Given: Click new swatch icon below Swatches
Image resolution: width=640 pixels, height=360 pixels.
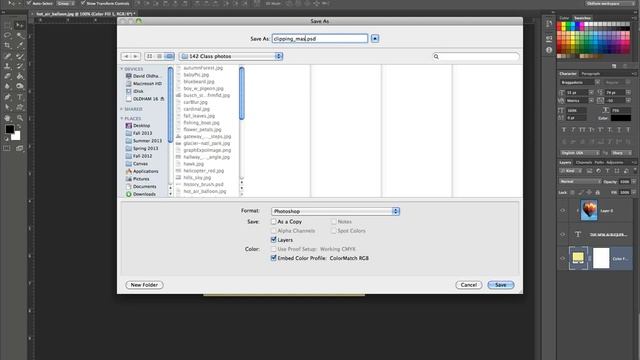Looking at the screenshot, I should tap(614, 66).
